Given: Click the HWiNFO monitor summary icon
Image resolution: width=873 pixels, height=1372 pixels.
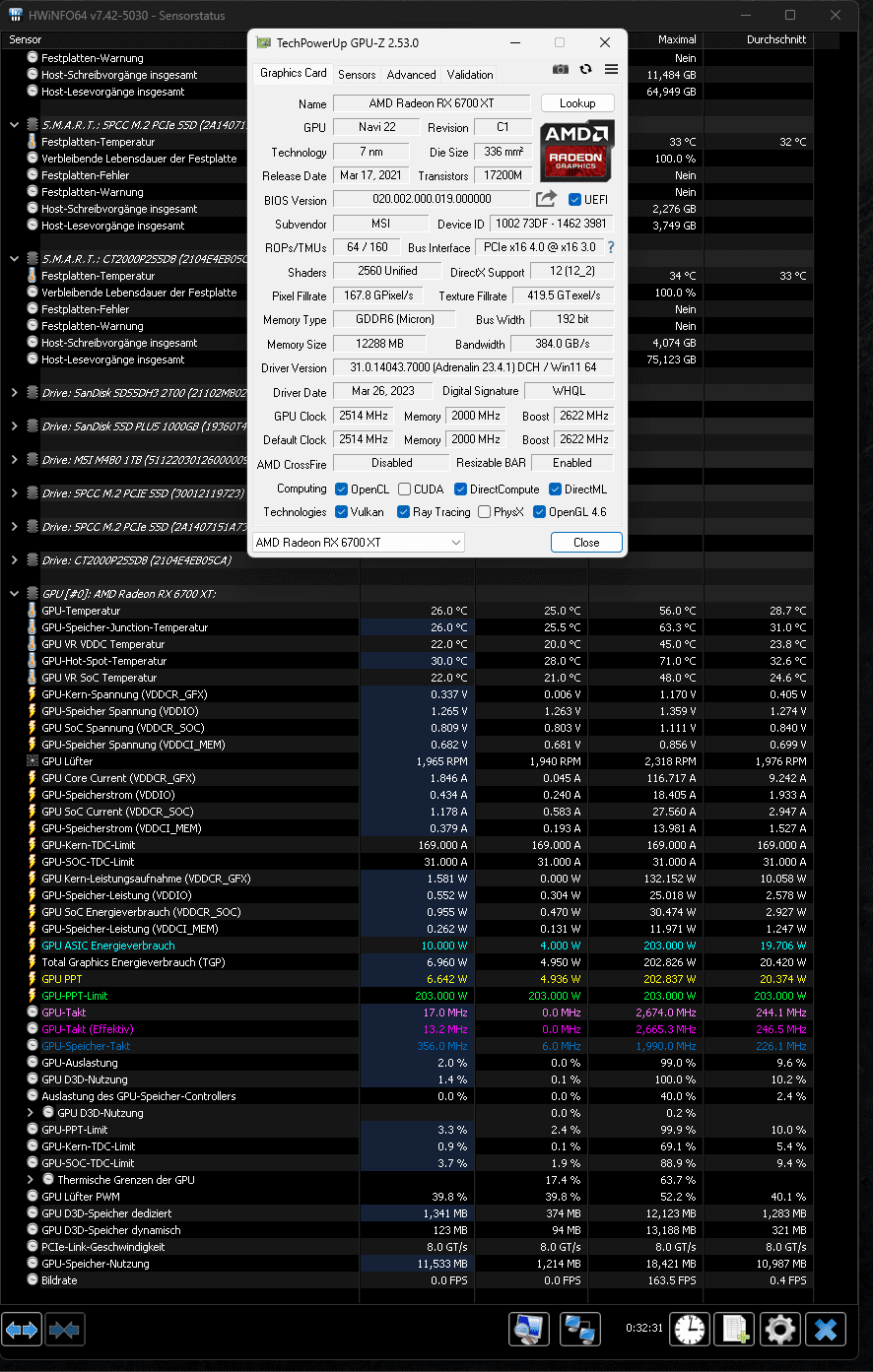Looking at the screenshot, I should [x=529, y=1330].
